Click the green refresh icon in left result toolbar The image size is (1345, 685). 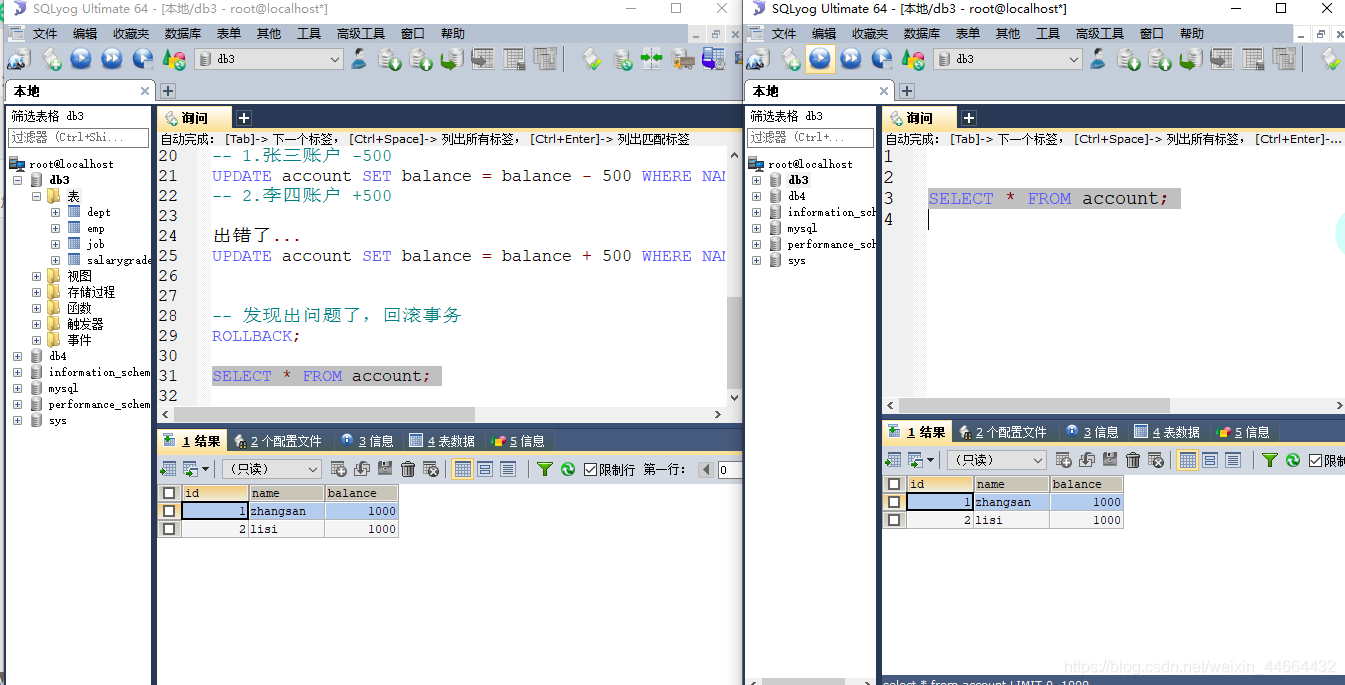(568, 469)
